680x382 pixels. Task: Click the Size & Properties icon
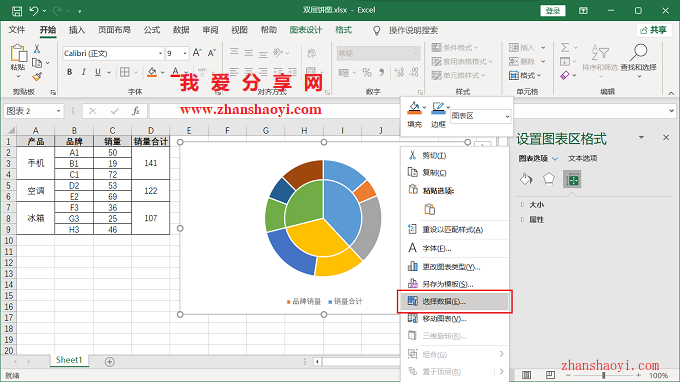tap(572, 179)
